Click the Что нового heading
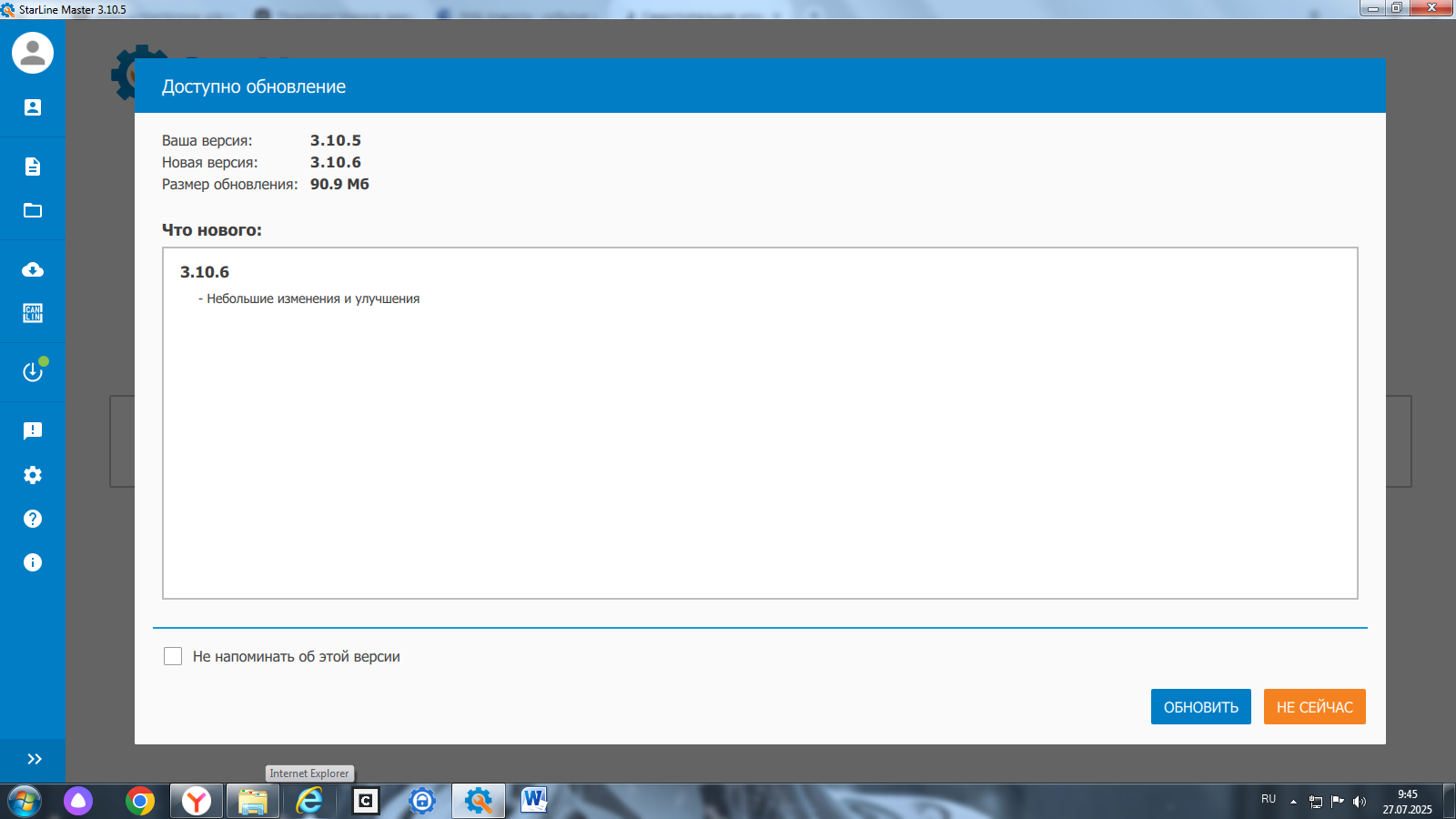The image size is (1456, 819). tap(212, 230)
